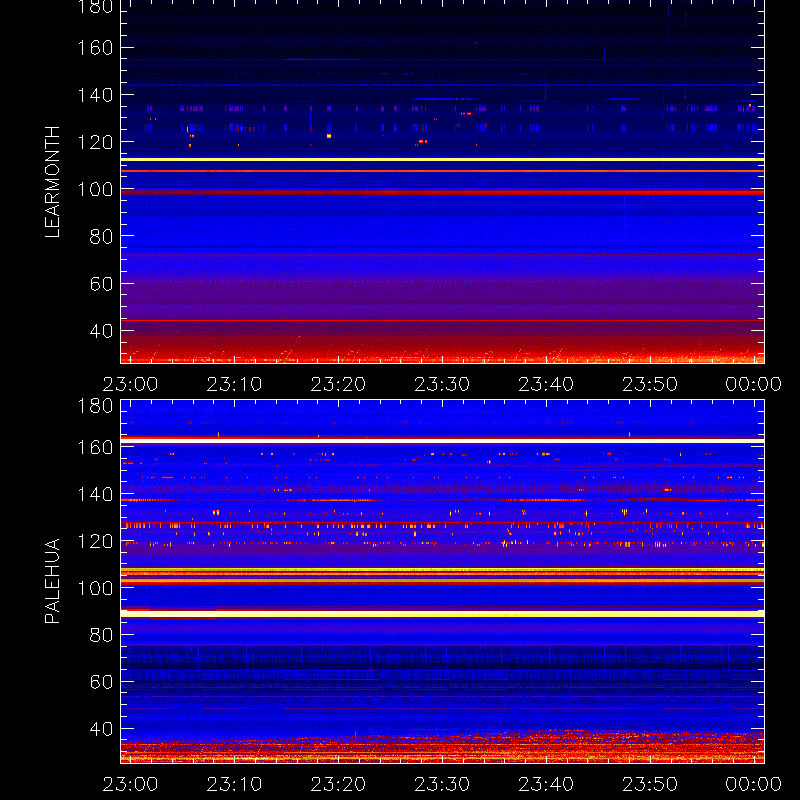Click 23:00 time label below Palehua plot
The image size is (800, 800).
pos(130,784)
